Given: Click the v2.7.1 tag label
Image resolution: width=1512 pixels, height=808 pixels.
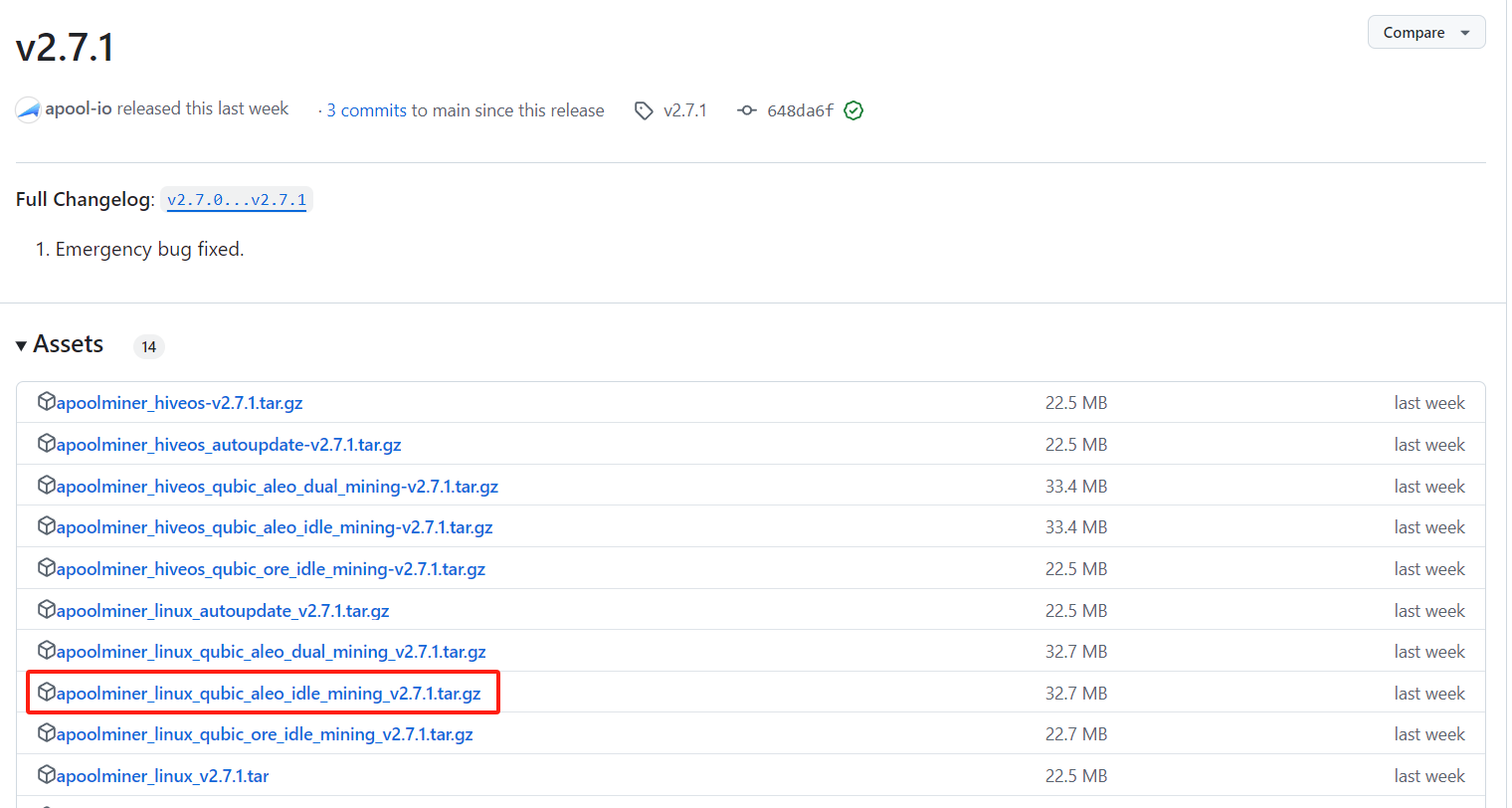Looking at the screenshot, I should click(684, 110).
